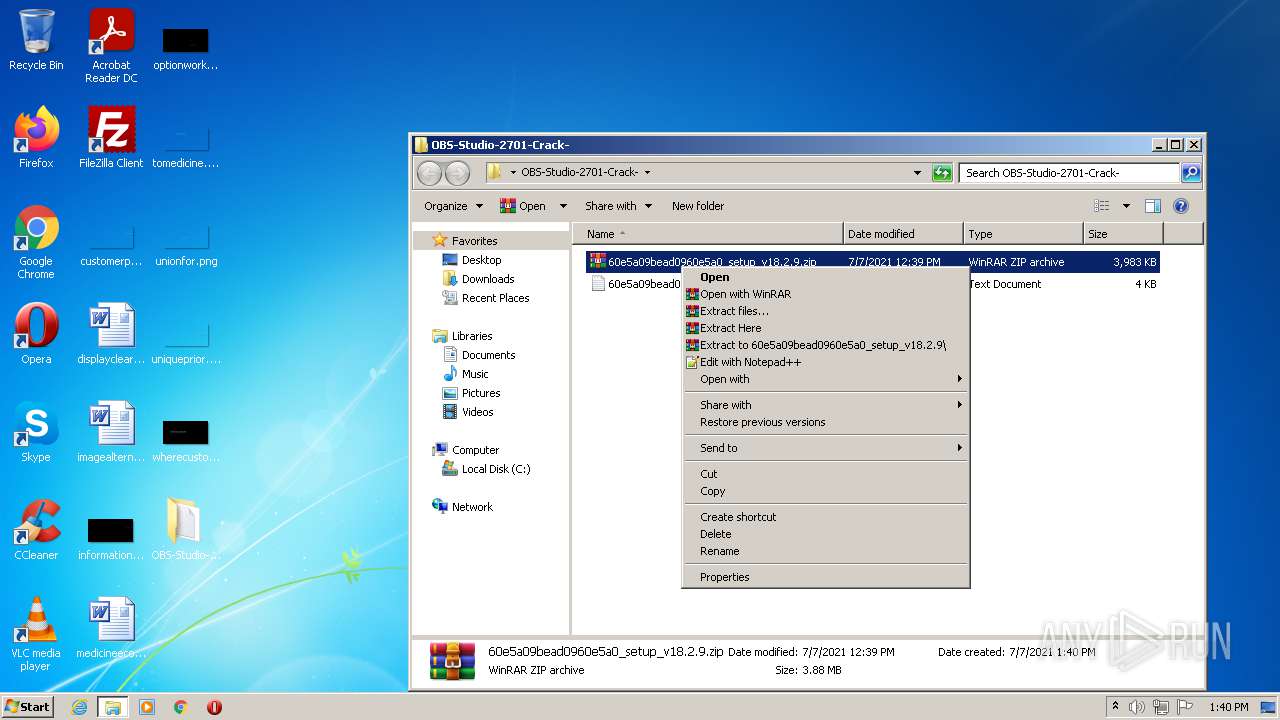Screen dimensions: 1280x720
Task: Open the Organize dropdown menu
Action: point(453,206)
